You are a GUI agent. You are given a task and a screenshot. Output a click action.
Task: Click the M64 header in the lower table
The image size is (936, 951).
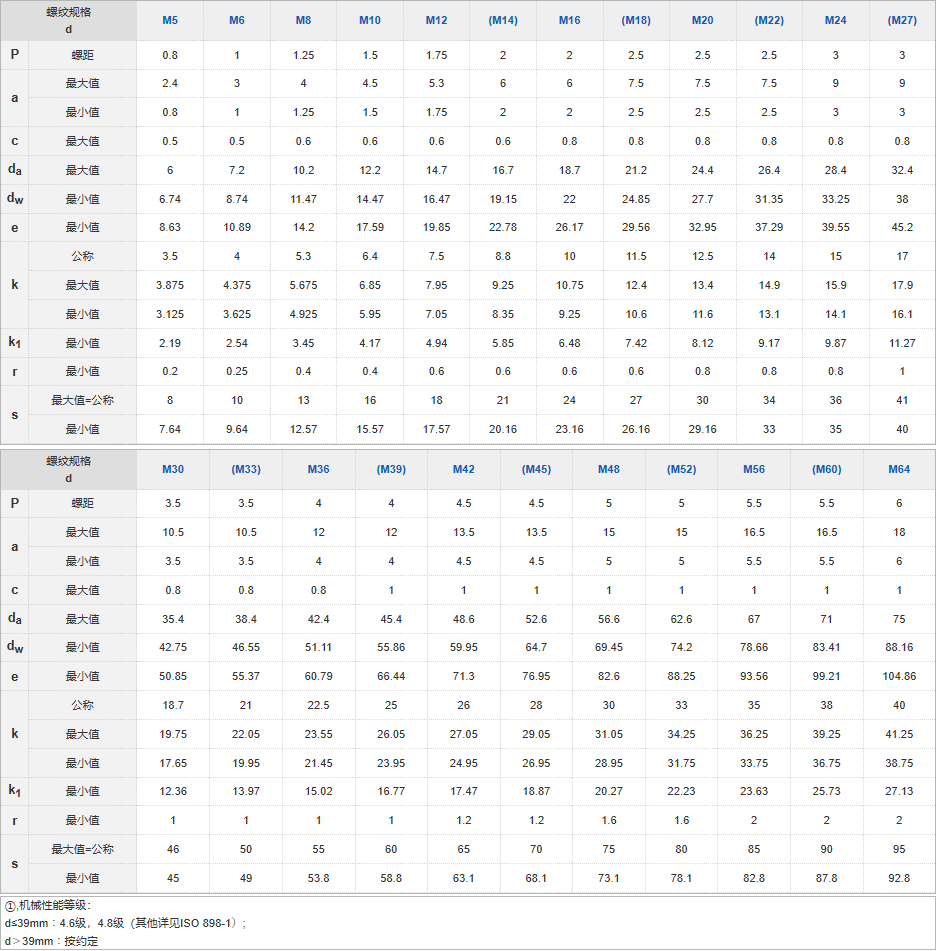(899, 470)
